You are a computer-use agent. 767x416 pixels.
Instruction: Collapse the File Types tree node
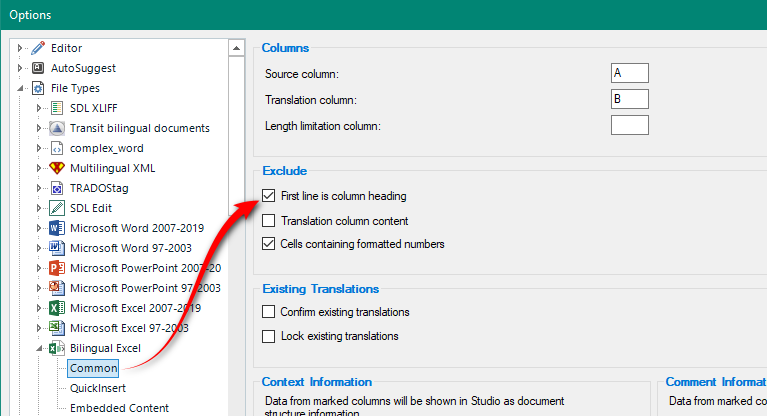pyautogui.click(x=20, y=89)
